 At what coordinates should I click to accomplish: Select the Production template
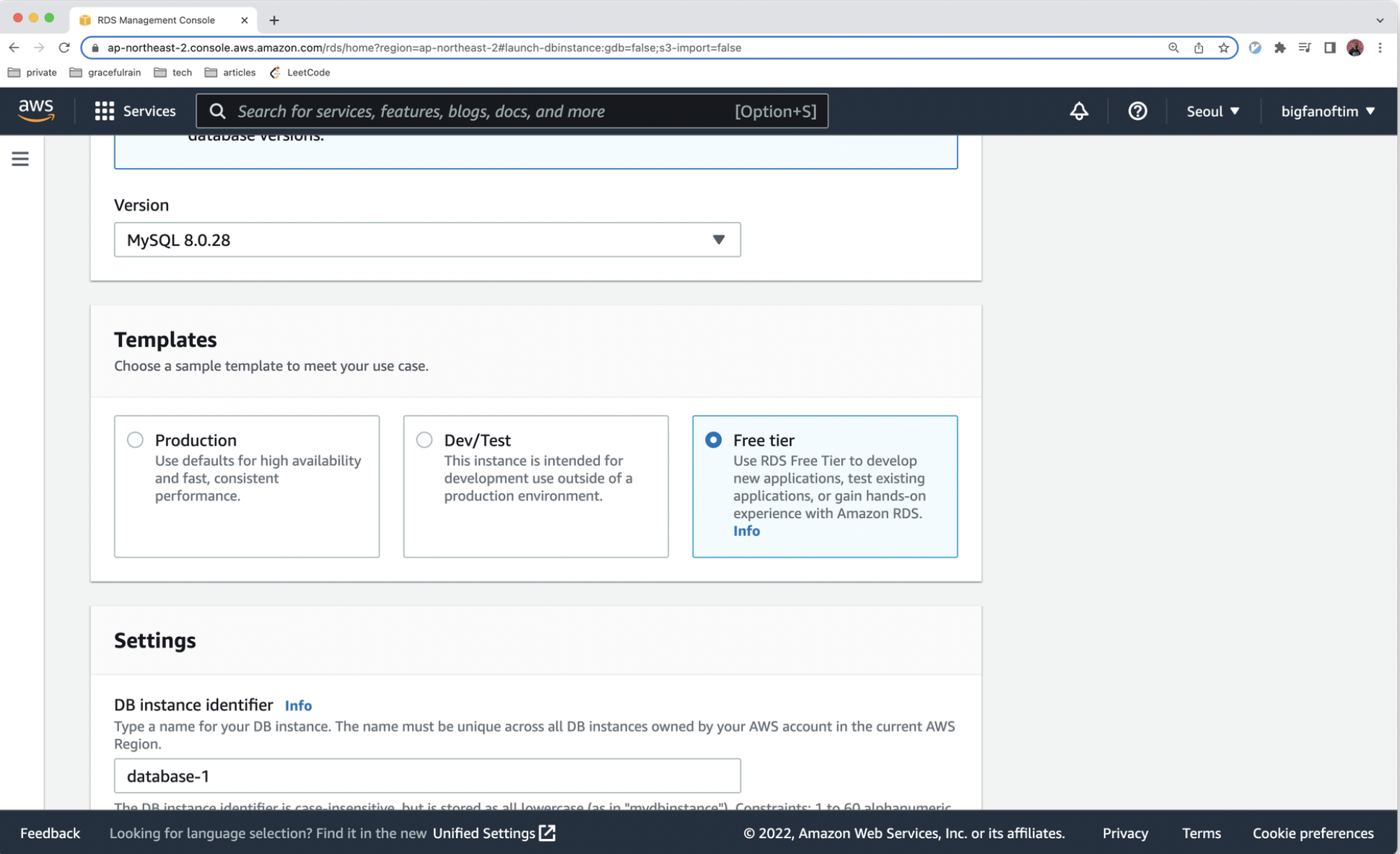point(135,440)
